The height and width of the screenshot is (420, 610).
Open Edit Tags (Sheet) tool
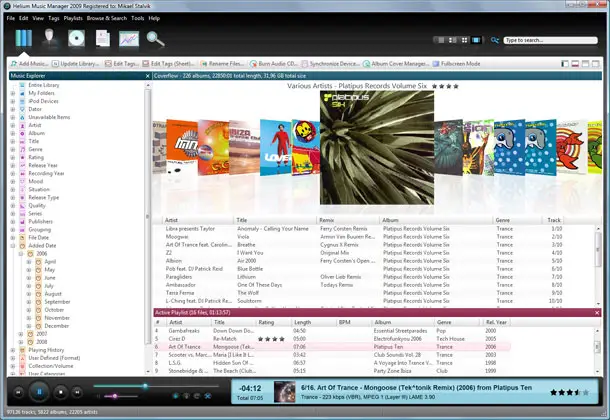168,64
